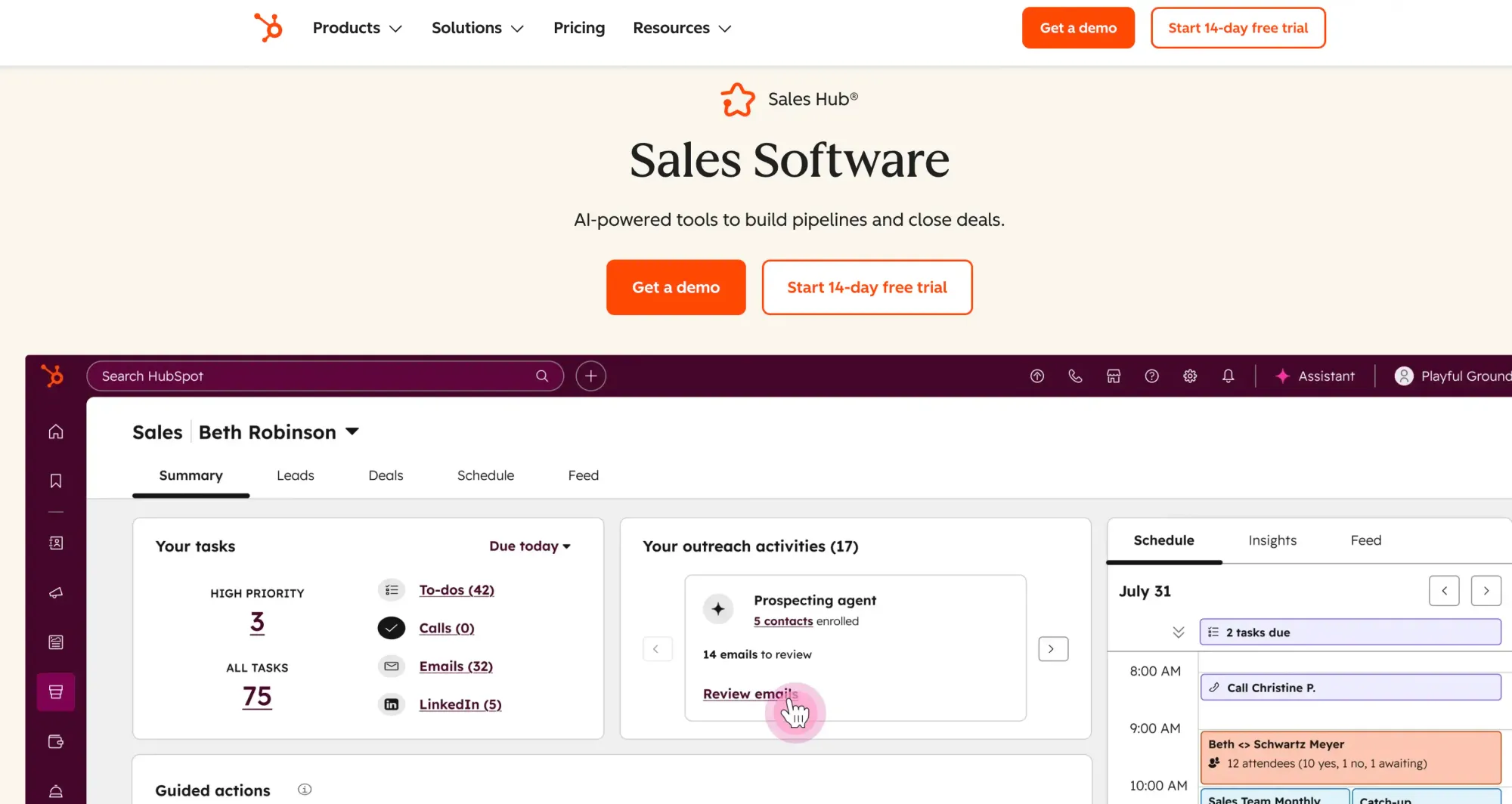This screenshot has width=1512, height=804.
Task: Click Start 14-day free trial
Action: 867,287
